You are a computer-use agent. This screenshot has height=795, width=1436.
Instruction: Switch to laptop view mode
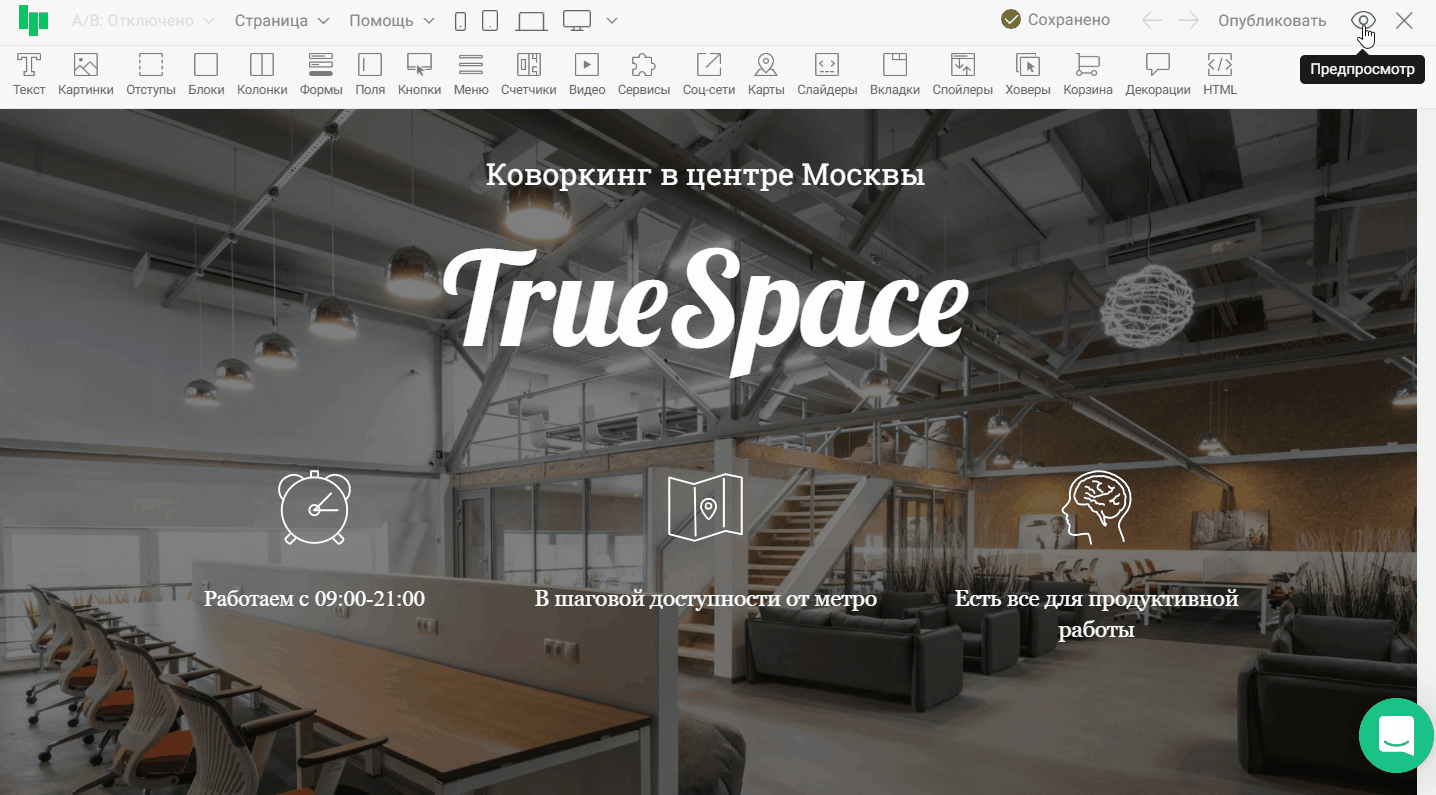click(531, 21)
